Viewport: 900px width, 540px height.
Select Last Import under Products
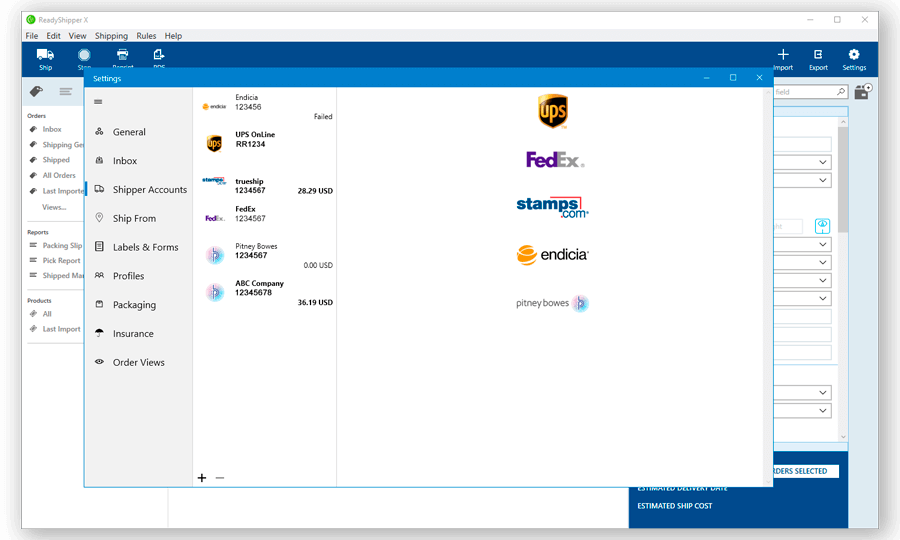point(61,329)
